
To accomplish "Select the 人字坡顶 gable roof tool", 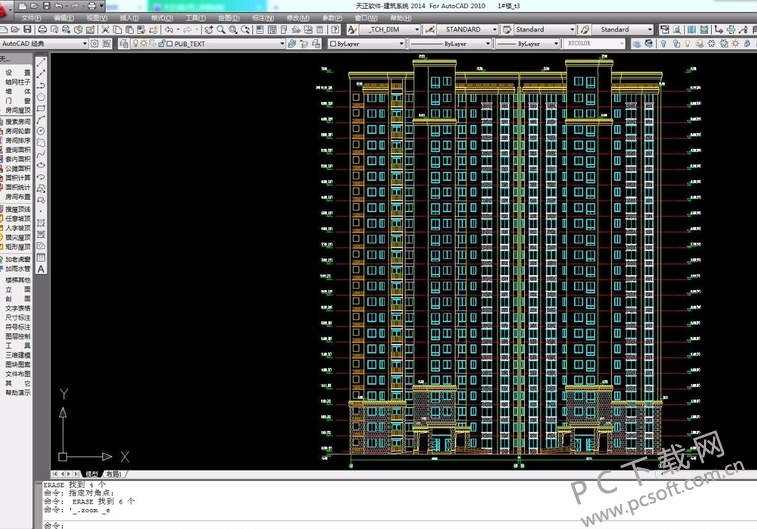I will point(17,228).
